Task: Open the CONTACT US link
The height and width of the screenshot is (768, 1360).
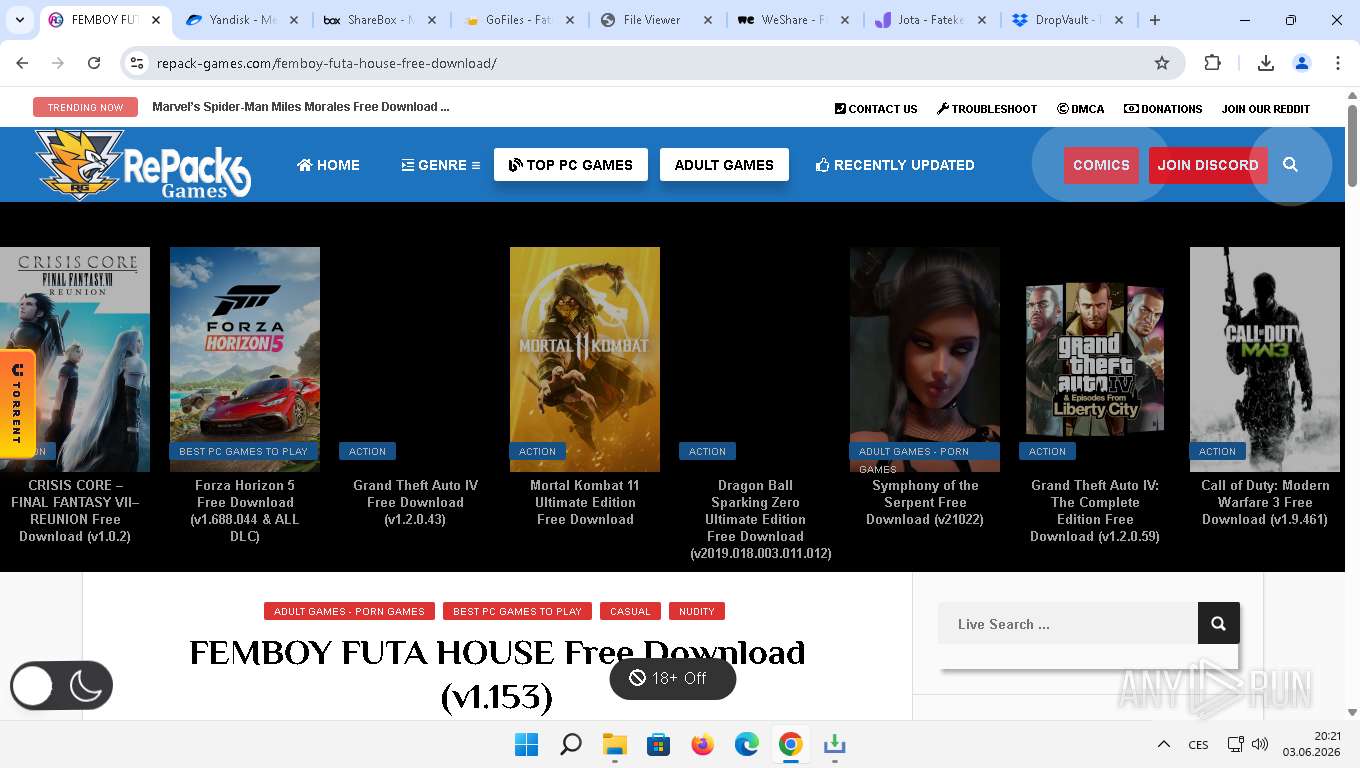Action: 876,109
